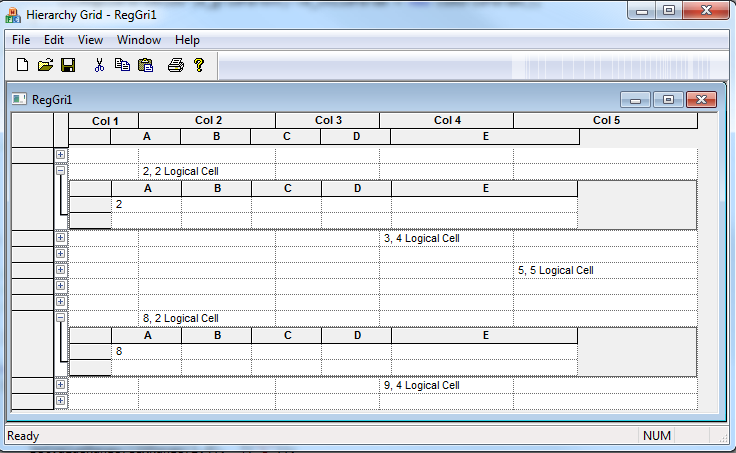Open the View menu
This screenshot has width=736, height=453.
coord(90,40)
